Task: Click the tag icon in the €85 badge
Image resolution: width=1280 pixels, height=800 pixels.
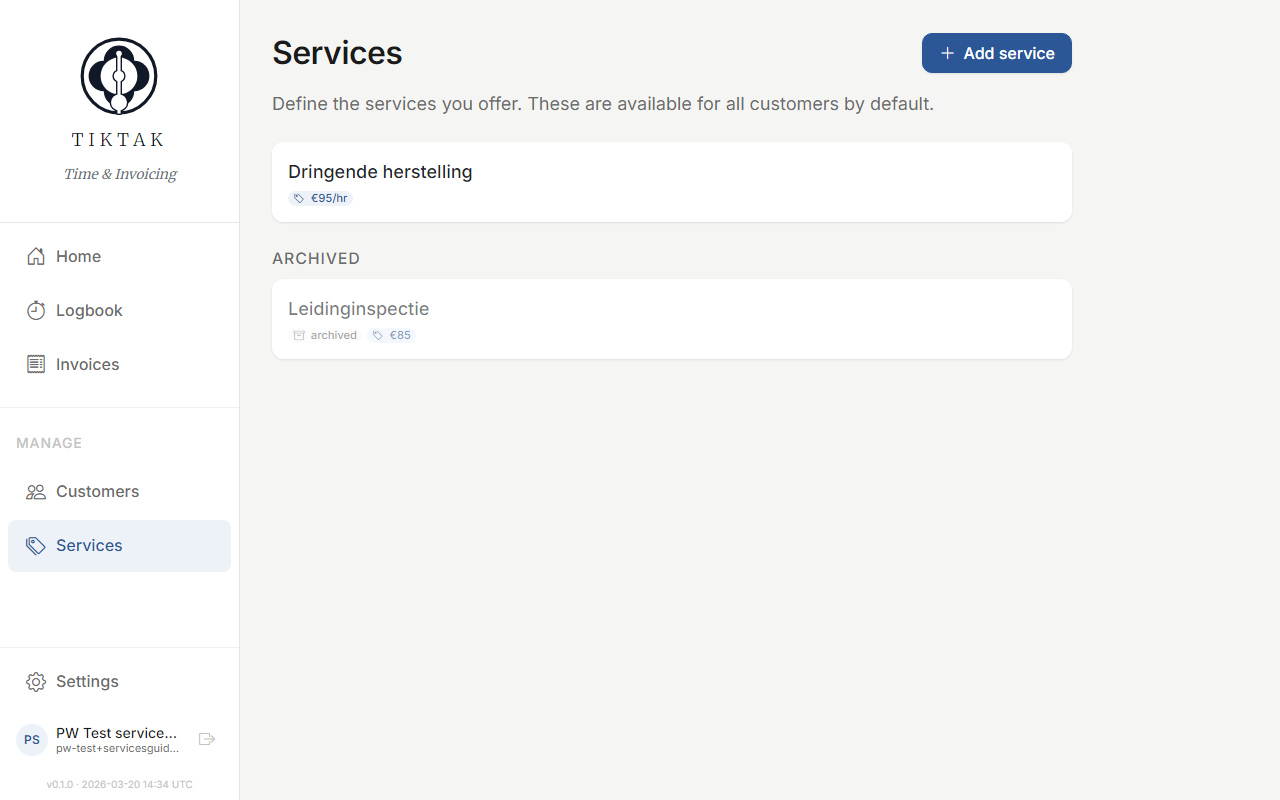Action: click(x=378, y=335)
